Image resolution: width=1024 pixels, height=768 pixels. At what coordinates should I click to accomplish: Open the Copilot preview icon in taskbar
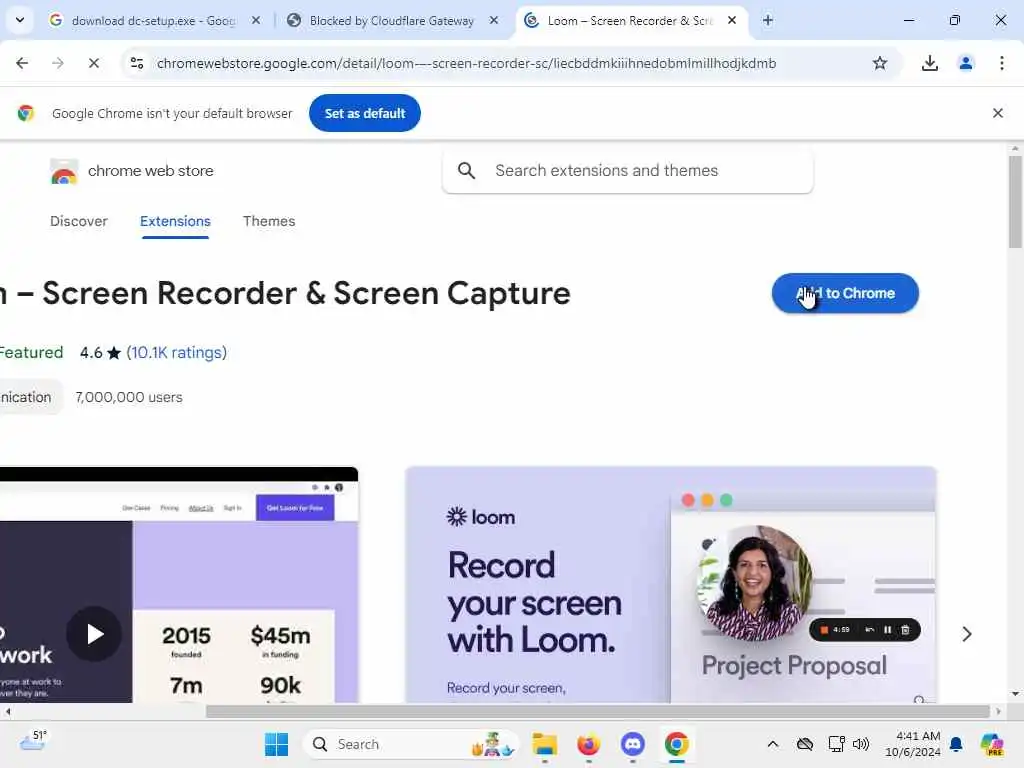click(x=991, y=744)
